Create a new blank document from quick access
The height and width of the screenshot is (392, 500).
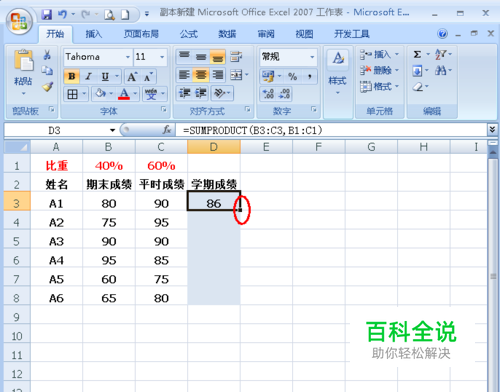pyautogui.click(x=125, y=15)
